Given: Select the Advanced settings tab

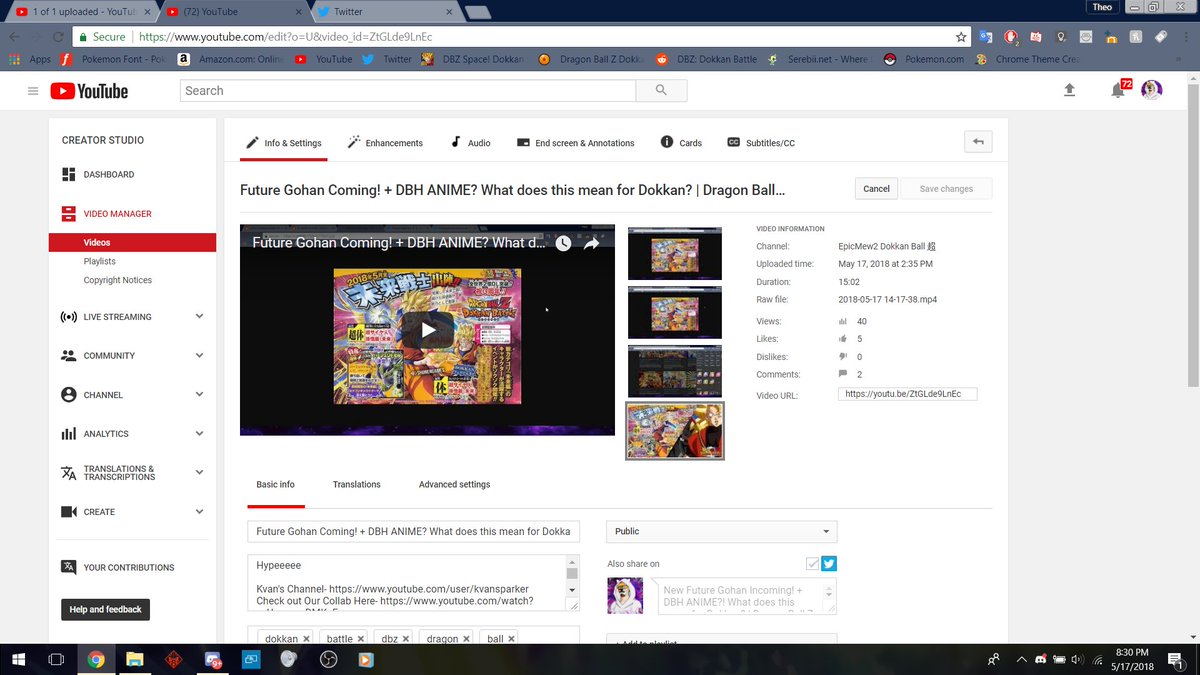Looking at the screenshot, I should click(x=454, y=485).
